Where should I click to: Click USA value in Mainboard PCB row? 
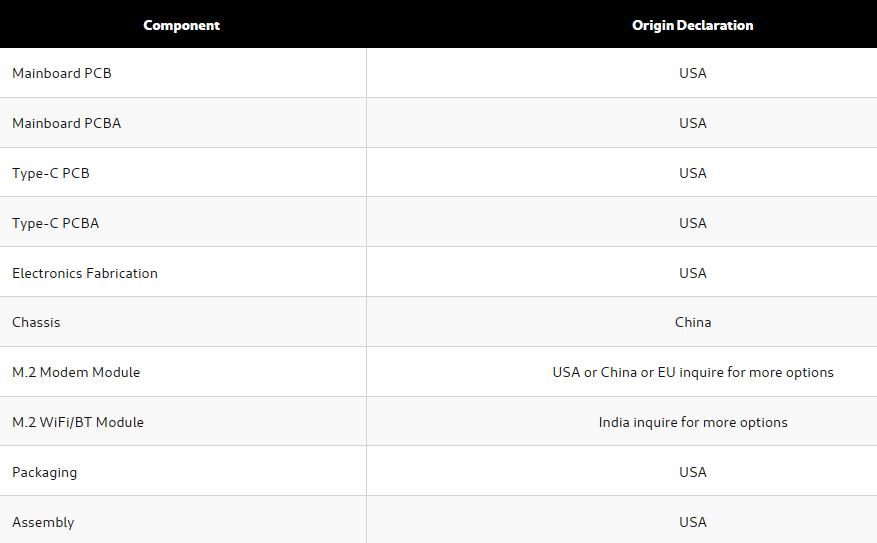pyautogui.click(x=693, y=73)
